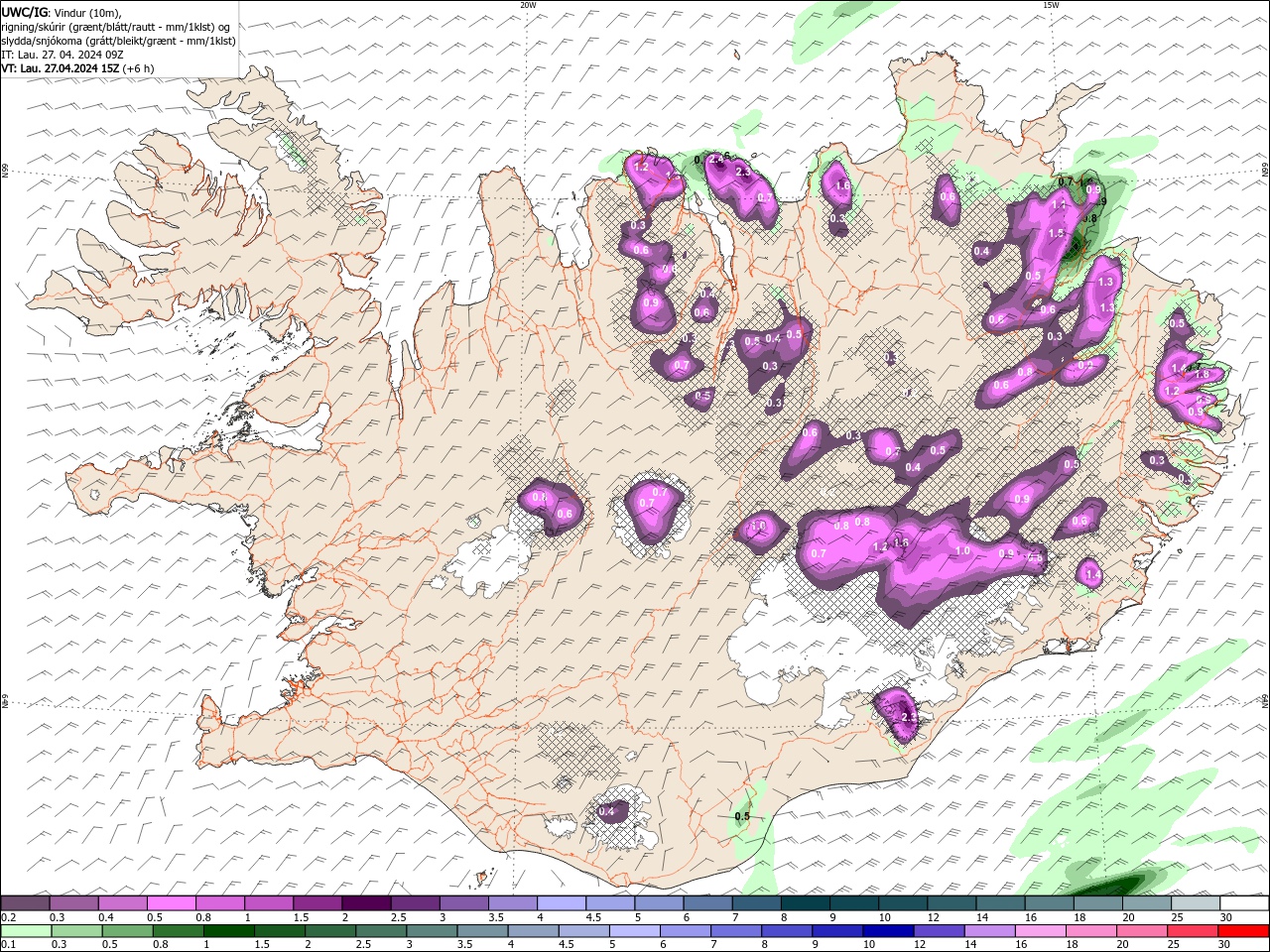Select the deep blue 10 rain legend swatch

pos(887,931)
